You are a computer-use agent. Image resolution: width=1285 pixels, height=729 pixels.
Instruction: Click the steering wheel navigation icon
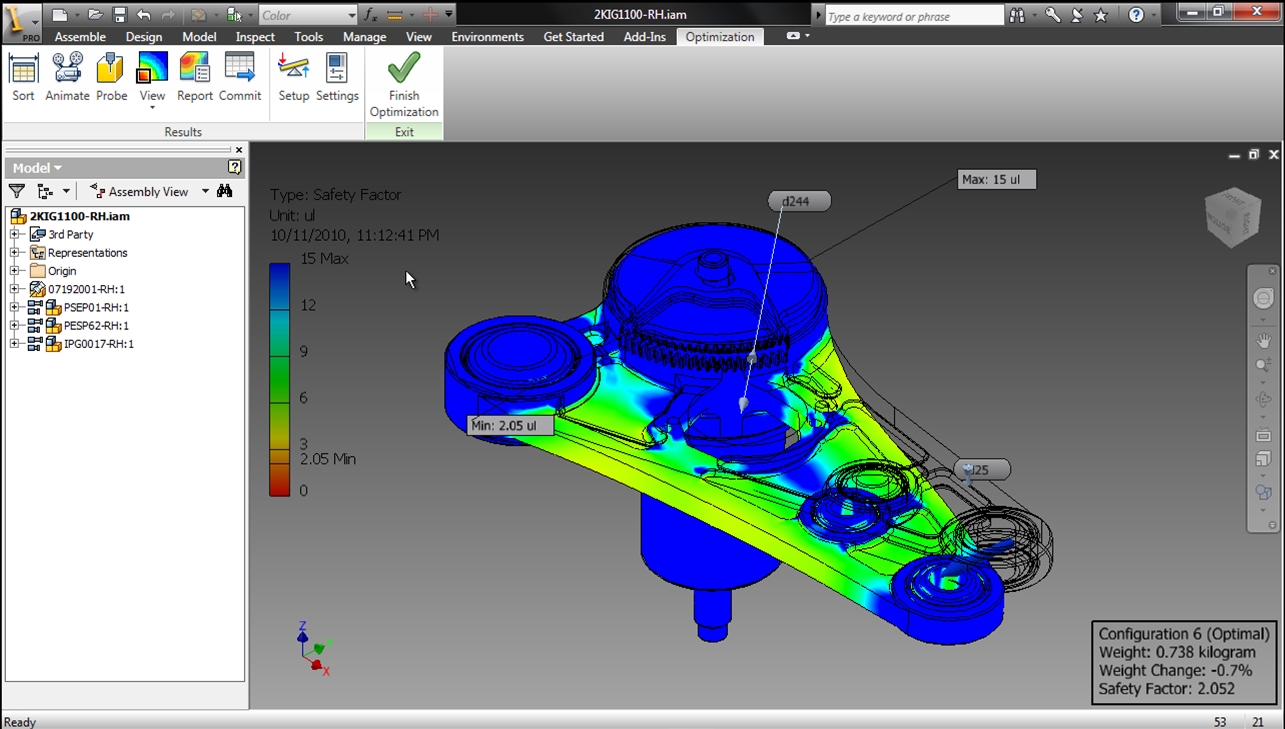tap(1264, 298)
